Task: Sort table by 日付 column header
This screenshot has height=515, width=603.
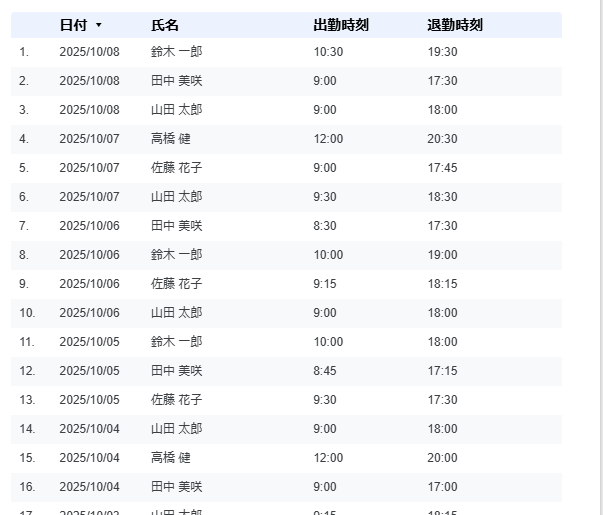Action: point(73,25)
